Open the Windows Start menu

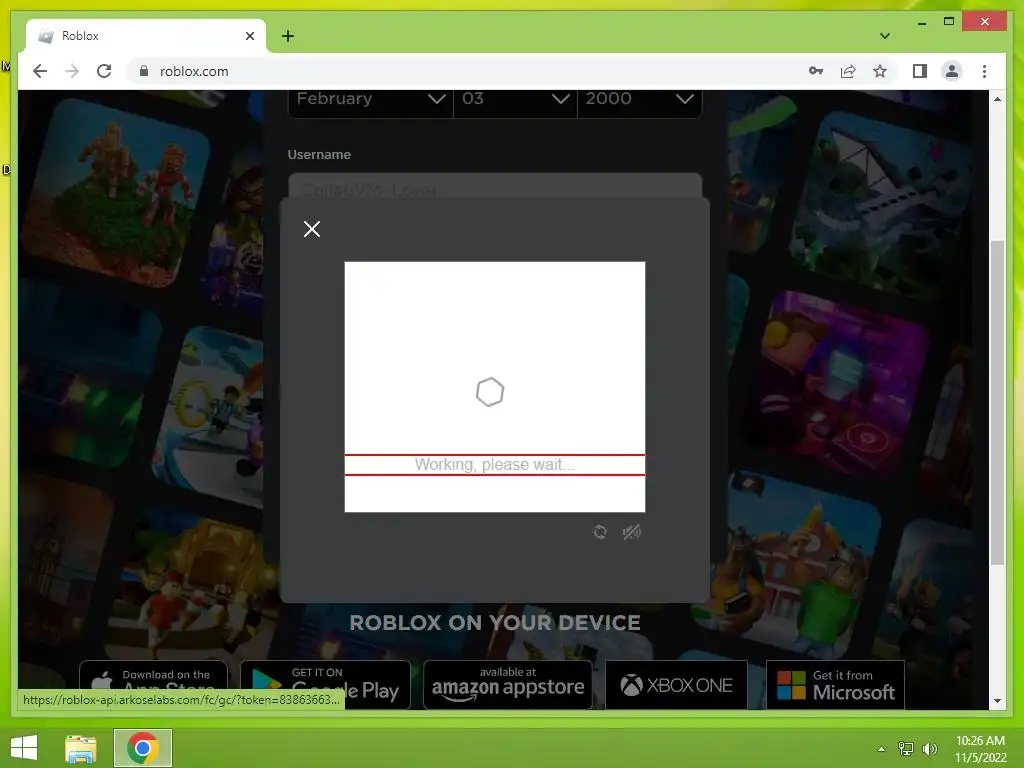24,748
